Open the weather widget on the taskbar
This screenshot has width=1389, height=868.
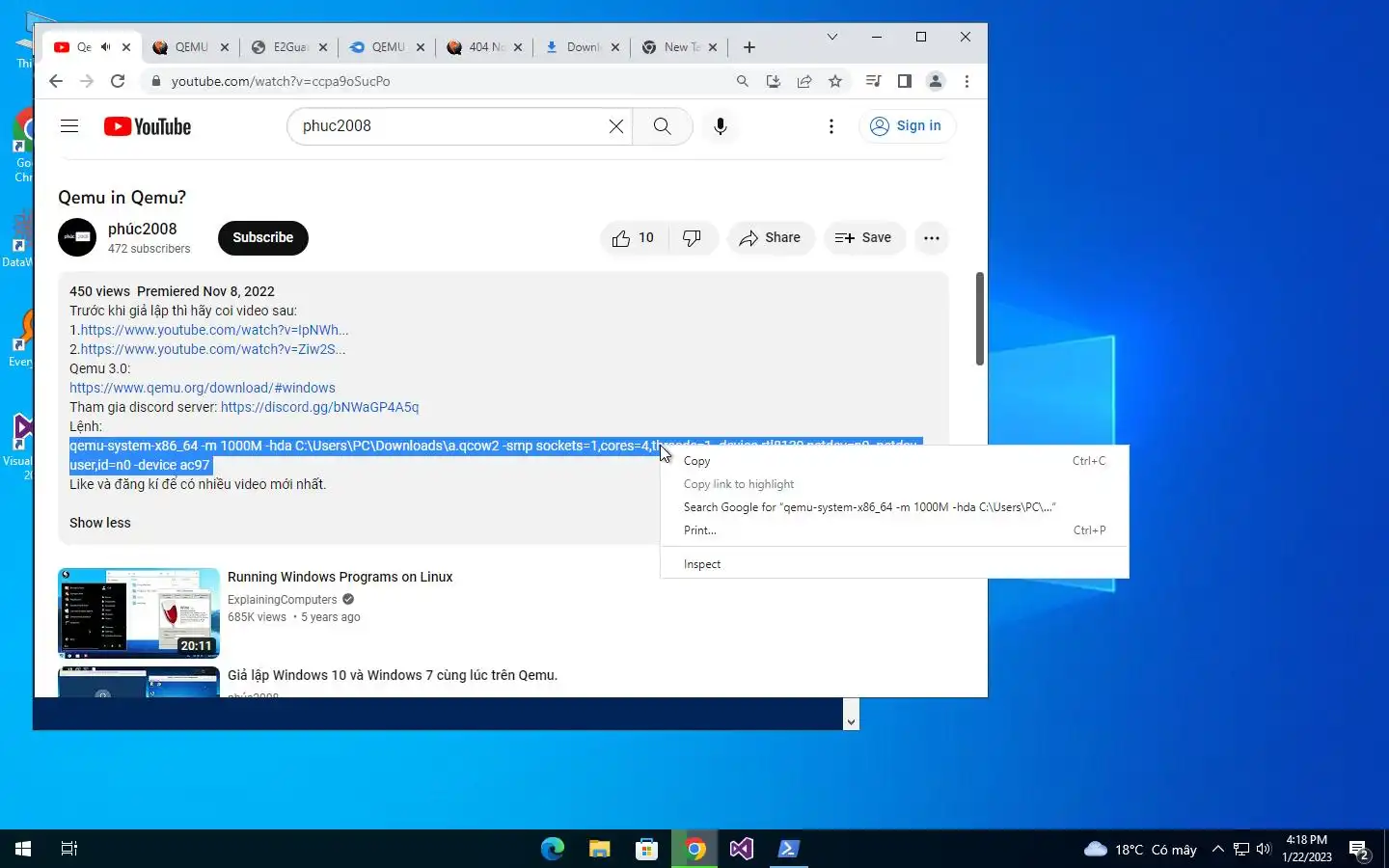1141,850
